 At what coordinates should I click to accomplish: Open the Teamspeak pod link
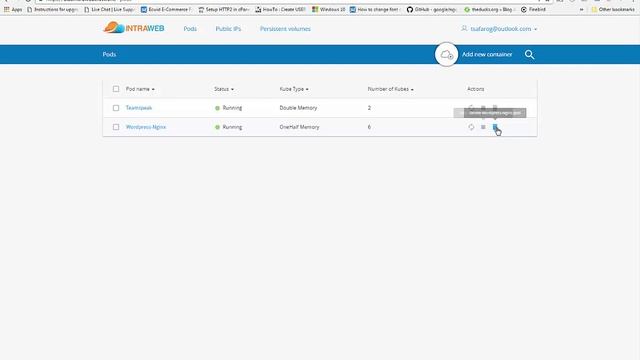pos(139,108)
